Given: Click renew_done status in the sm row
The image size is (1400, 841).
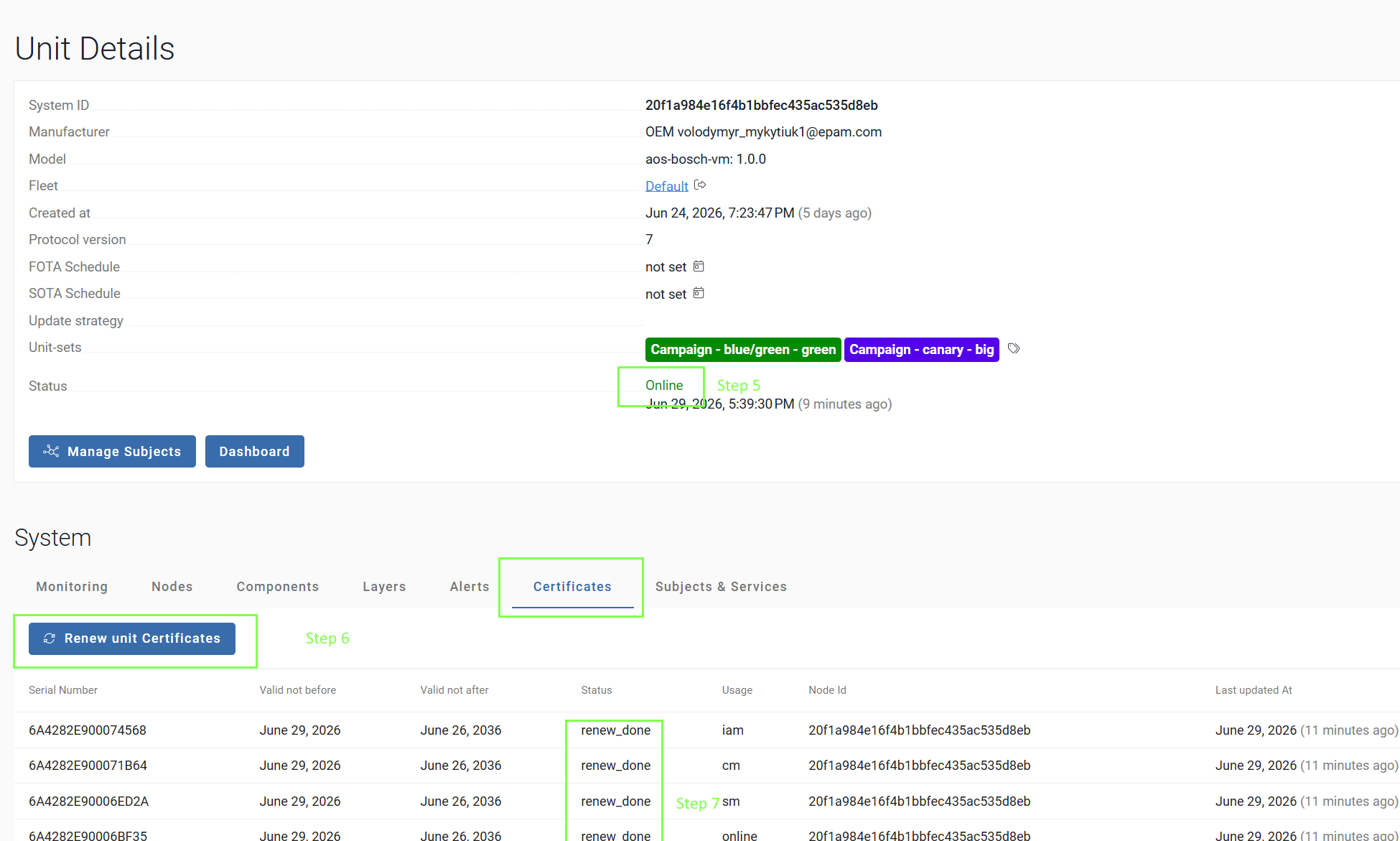Looking at the screenshot, I should coord(616,801).
